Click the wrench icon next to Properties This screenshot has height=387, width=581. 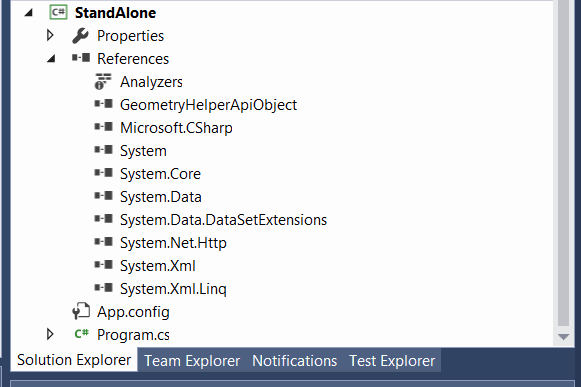80,36
